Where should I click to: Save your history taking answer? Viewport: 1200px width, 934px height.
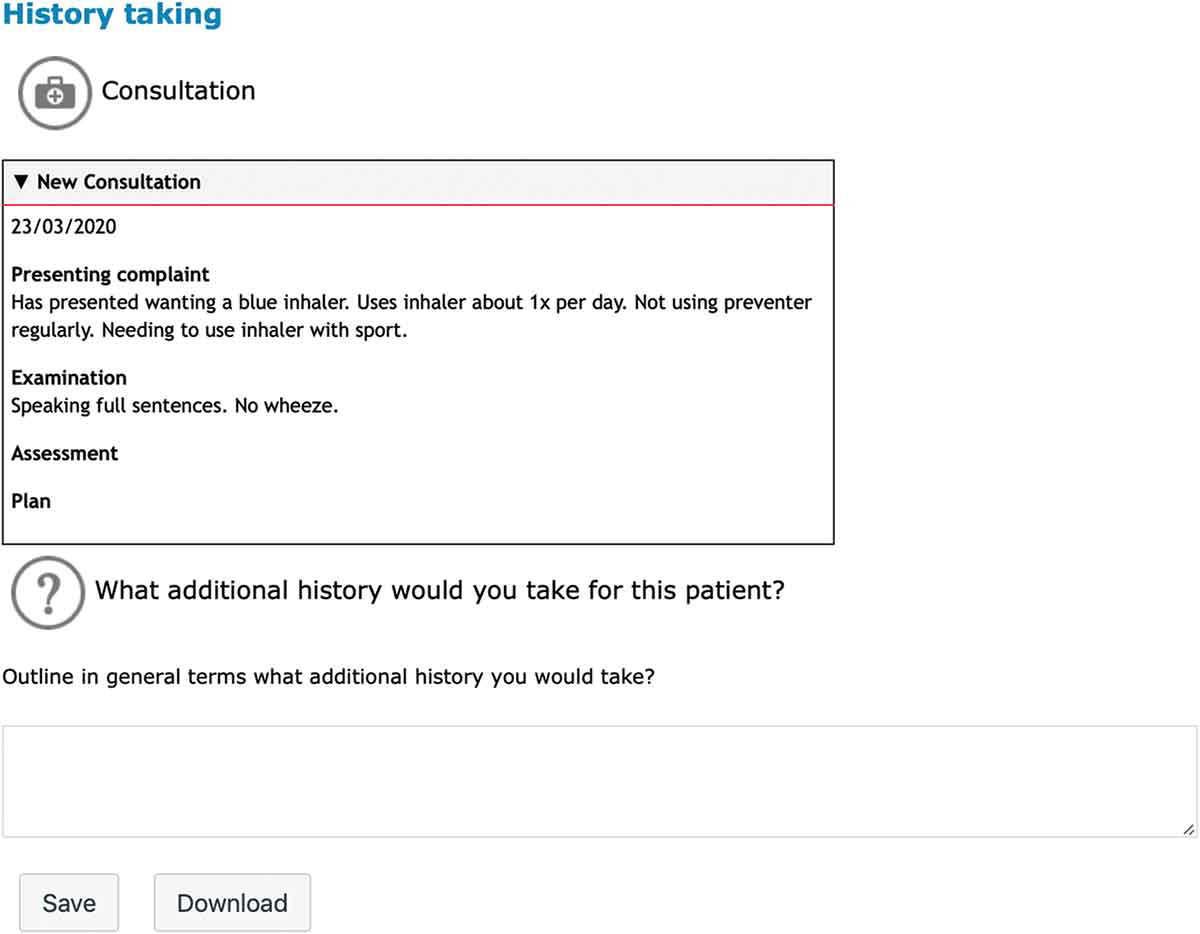[x=68, y=902]
